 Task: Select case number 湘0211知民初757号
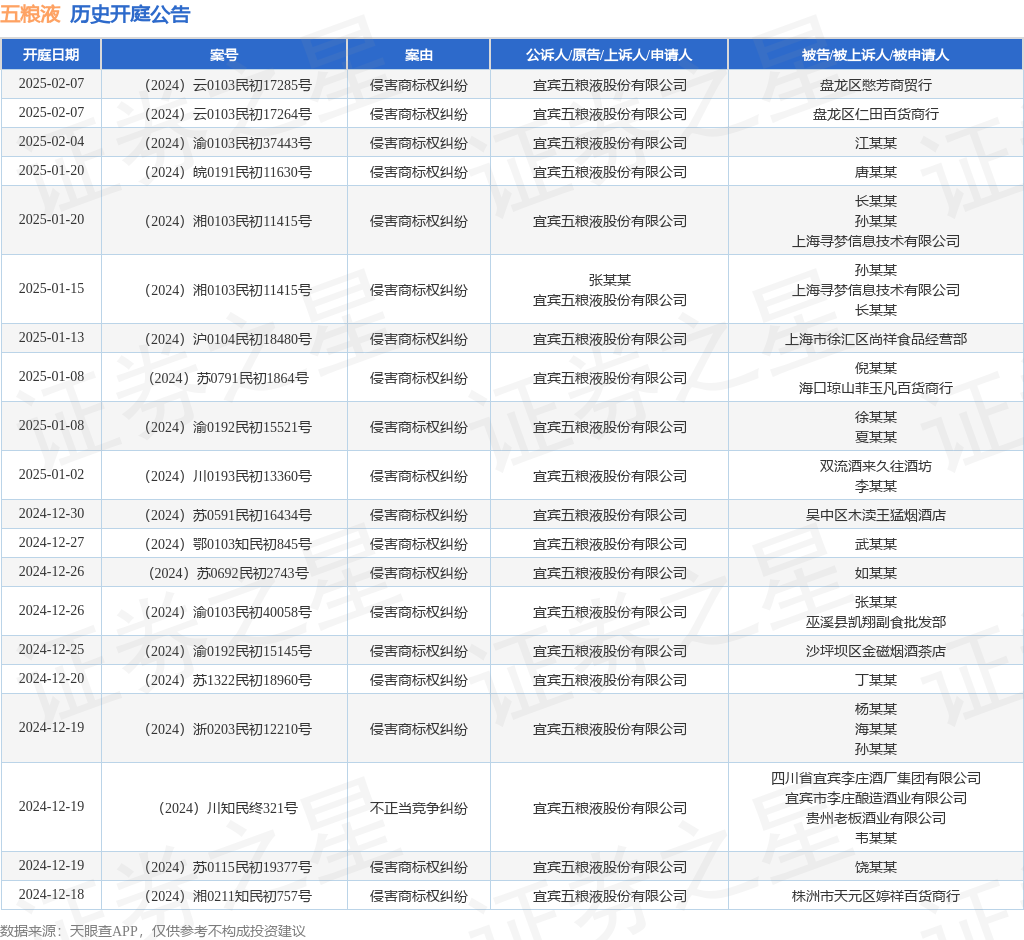click(228, 896)
